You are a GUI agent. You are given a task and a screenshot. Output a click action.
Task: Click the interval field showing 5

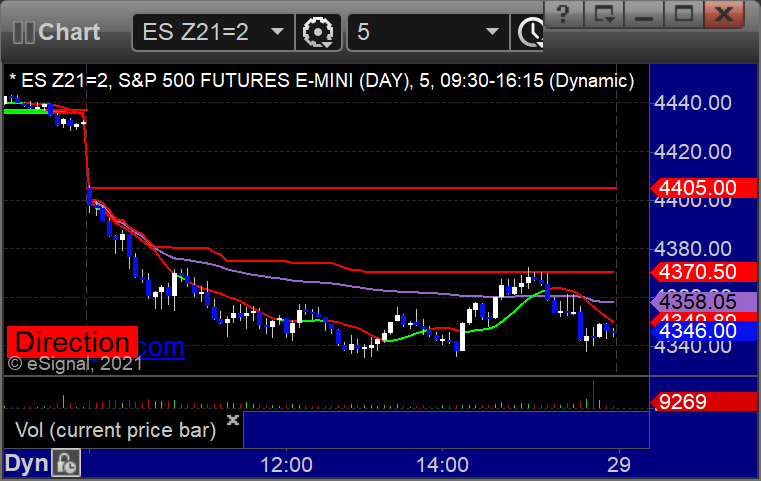(429, 33)
